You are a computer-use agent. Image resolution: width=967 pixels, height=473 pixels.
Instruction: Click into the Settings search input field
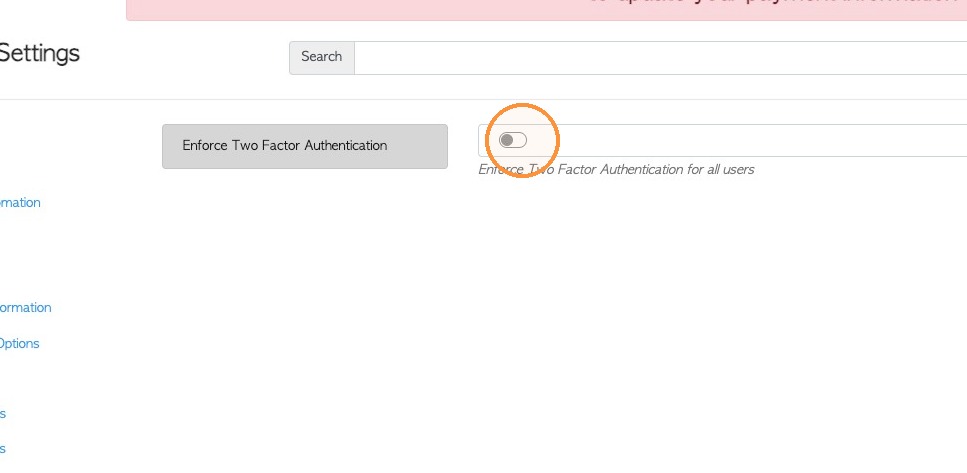(660, 58)
